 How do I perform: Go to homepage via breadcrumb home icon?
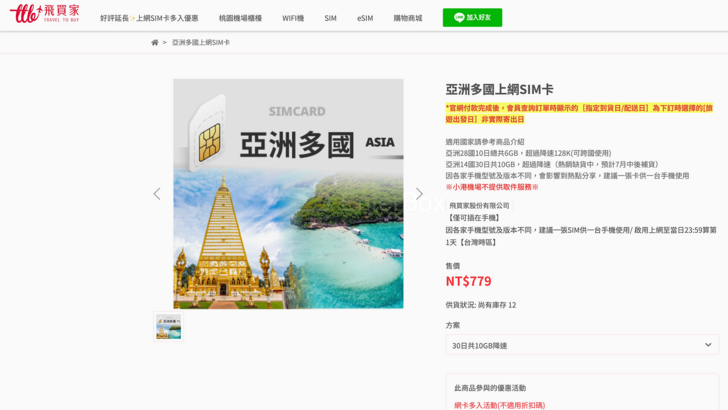coord(155,42)
